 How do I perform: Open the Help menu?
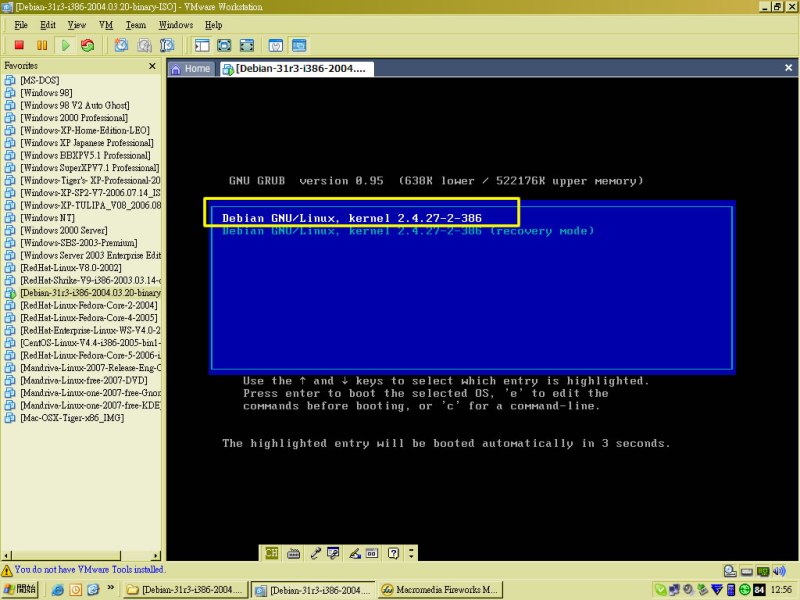tap(213, 25)
